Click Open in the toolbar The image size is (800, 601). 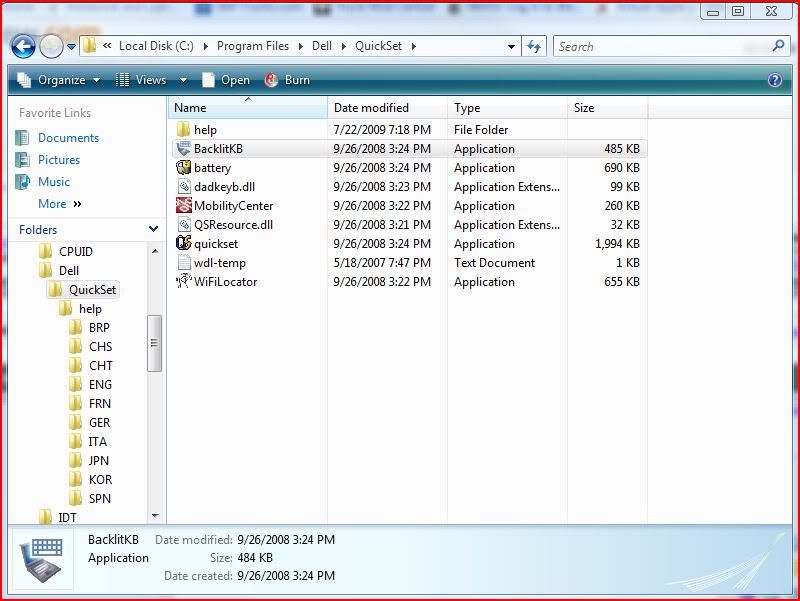pos(235,80)
